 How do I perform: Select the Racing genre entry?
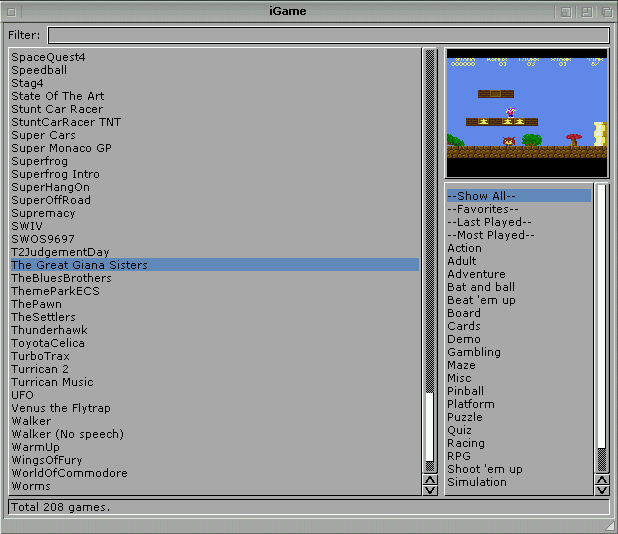465,443
